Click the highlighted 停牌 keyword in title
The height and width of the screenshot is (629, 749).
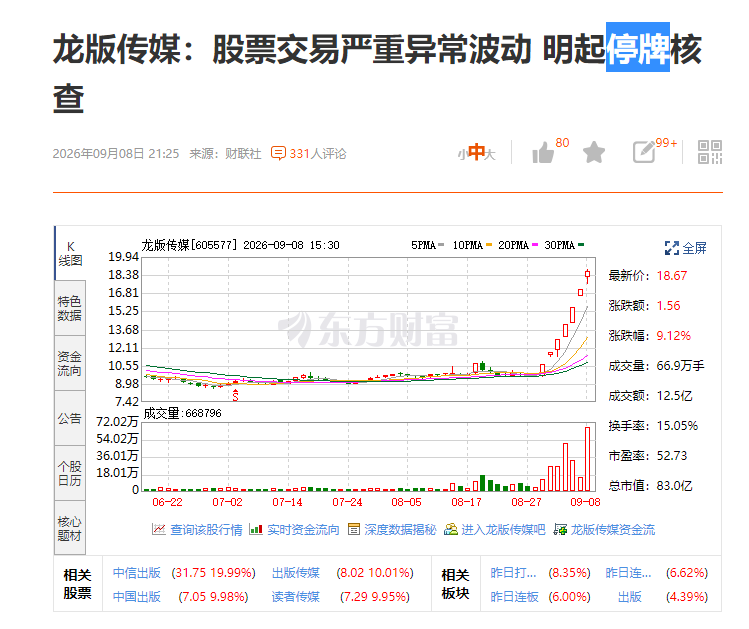638,47
